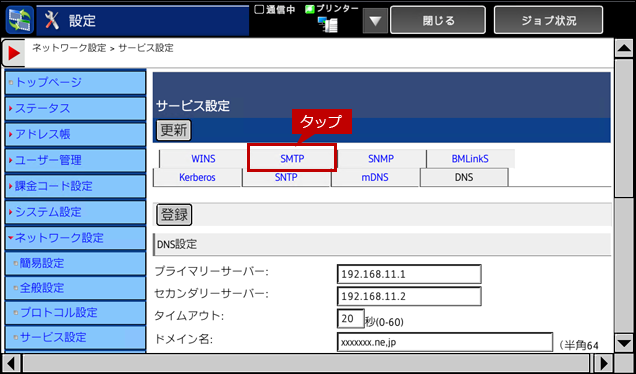The height and width of the screenshot is (374, 636).
Task: Click the vertical scrollbar down arrow
Action: (x=624, y=343)
